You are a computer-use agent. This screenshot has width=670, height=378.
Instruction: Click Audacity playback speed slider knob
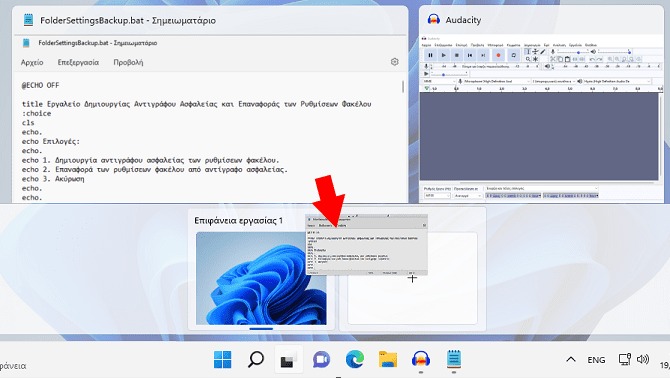click(444, 75)
